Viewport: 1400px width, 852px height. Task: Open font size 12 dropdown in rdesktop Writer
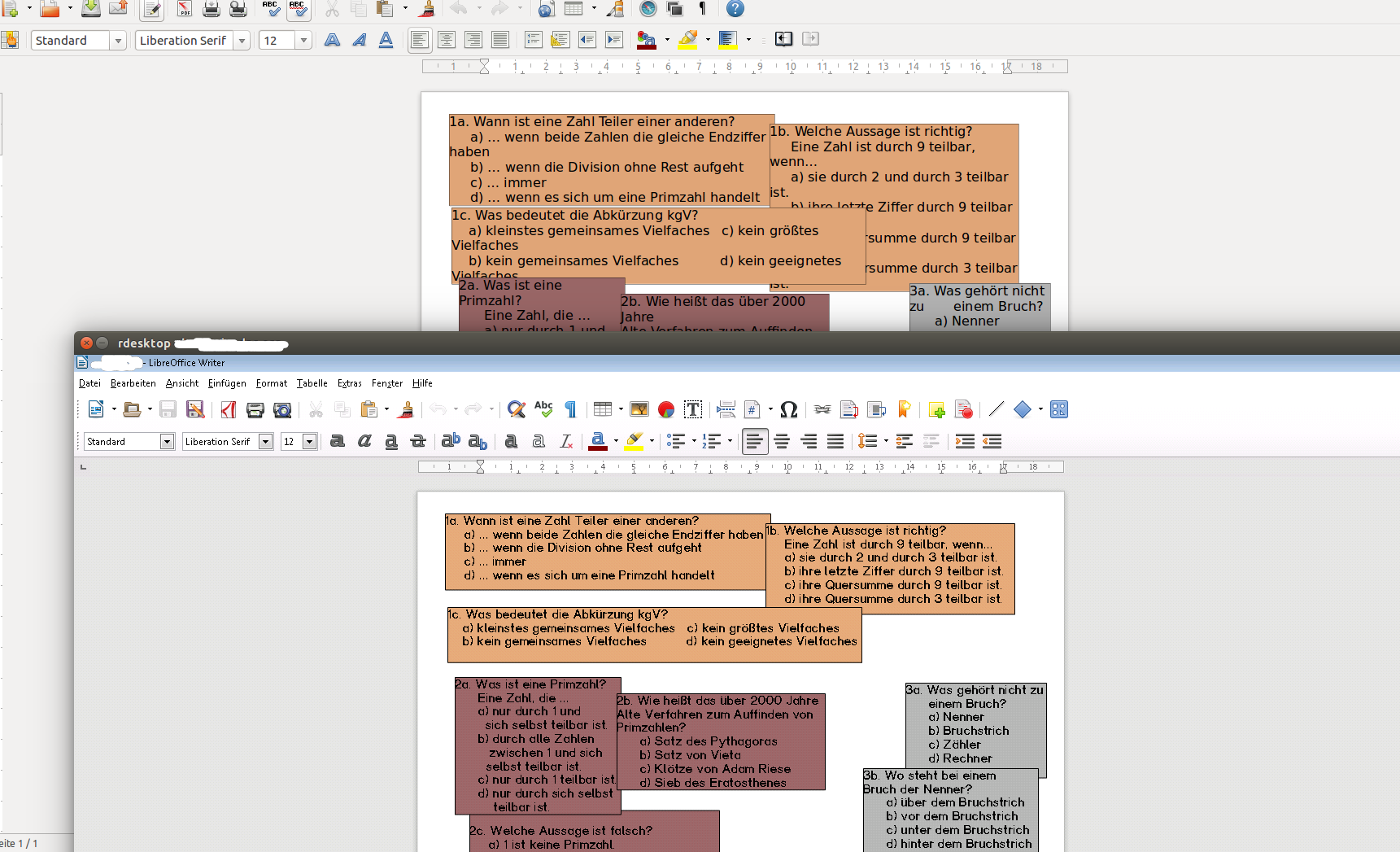coord(309,441)
